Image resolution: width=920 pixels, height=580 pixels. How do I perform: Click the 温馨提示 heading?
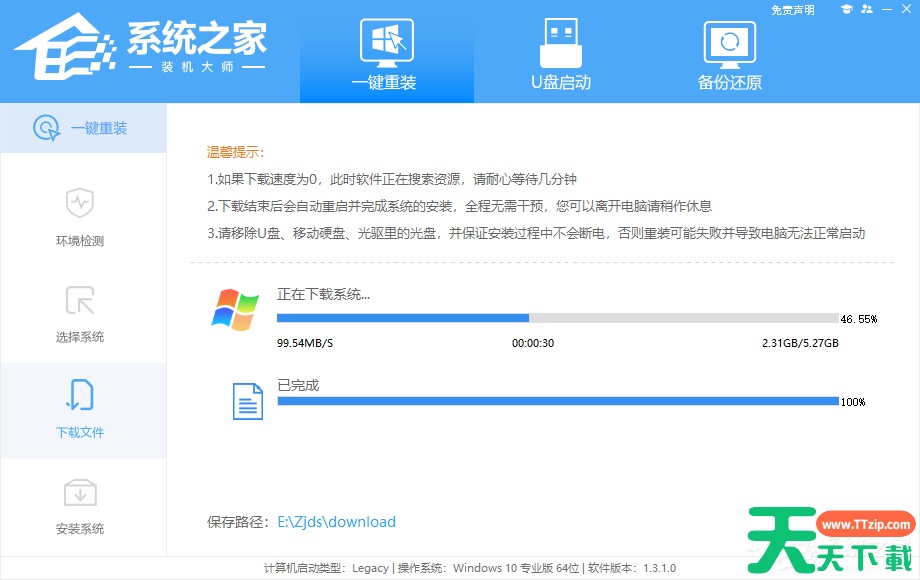pyautogui.click(x=236, y=152)
